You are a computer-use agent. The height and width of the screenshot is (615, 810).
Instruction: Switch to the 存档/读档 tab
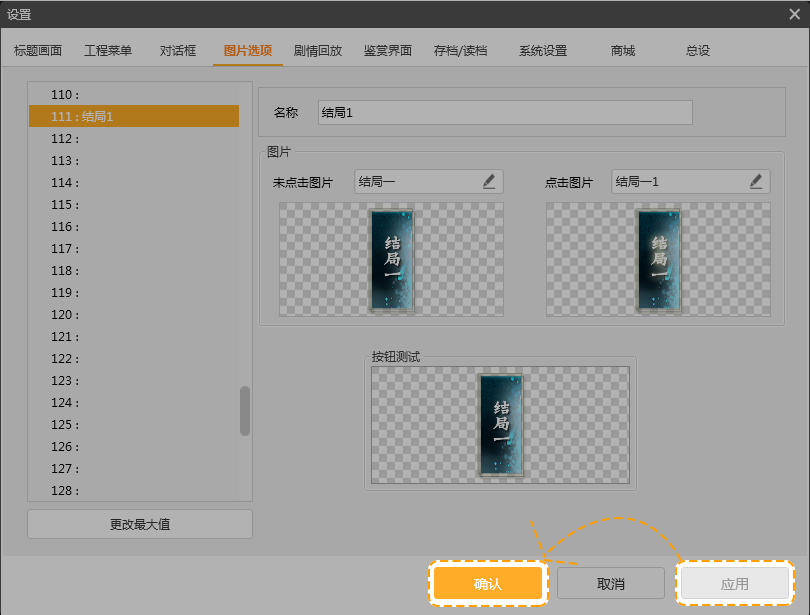coord(462,49)
